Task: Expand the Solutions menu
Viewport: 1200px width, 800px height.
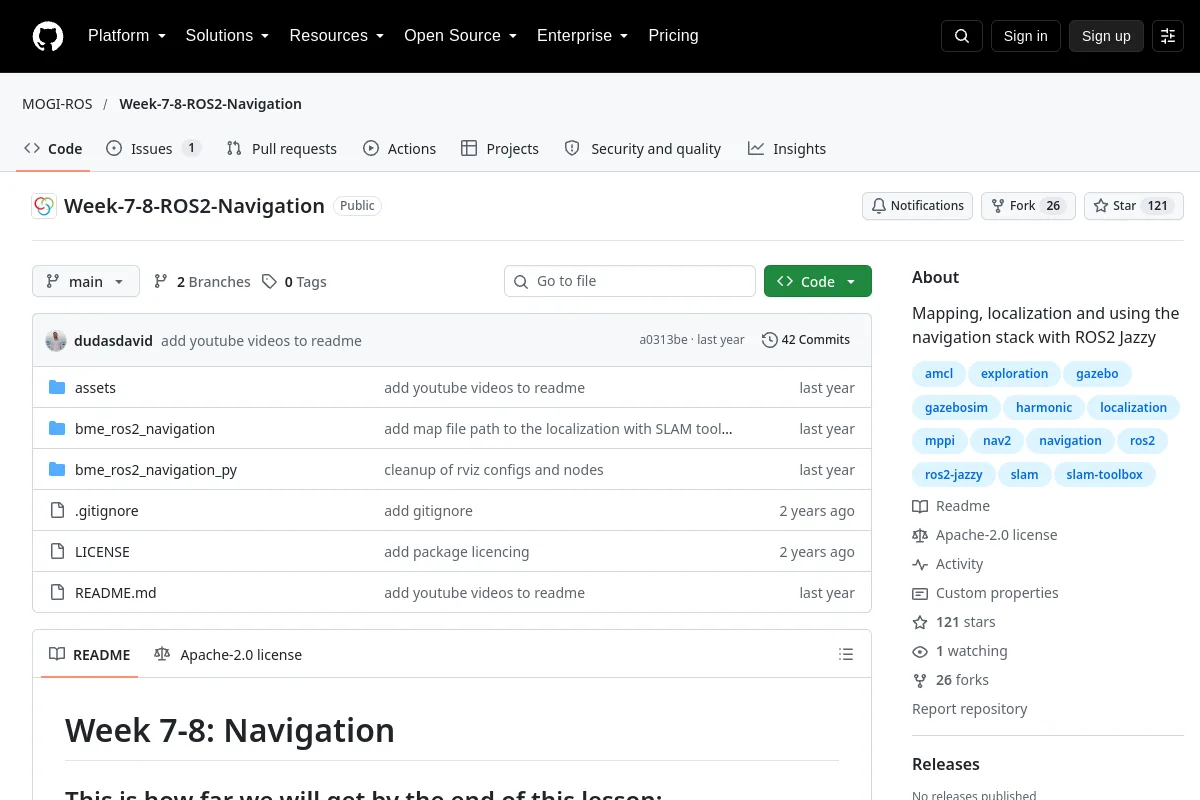Action: [x=227, y=36]
